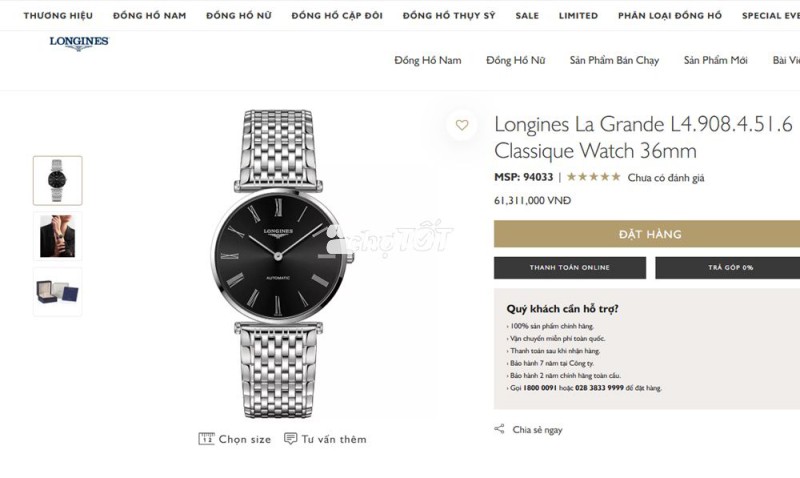Image resolution: width=800 pixels, height=478 pixels.
Task: Click the Chia sẻ ngay share icon
Action: [499, 429]
